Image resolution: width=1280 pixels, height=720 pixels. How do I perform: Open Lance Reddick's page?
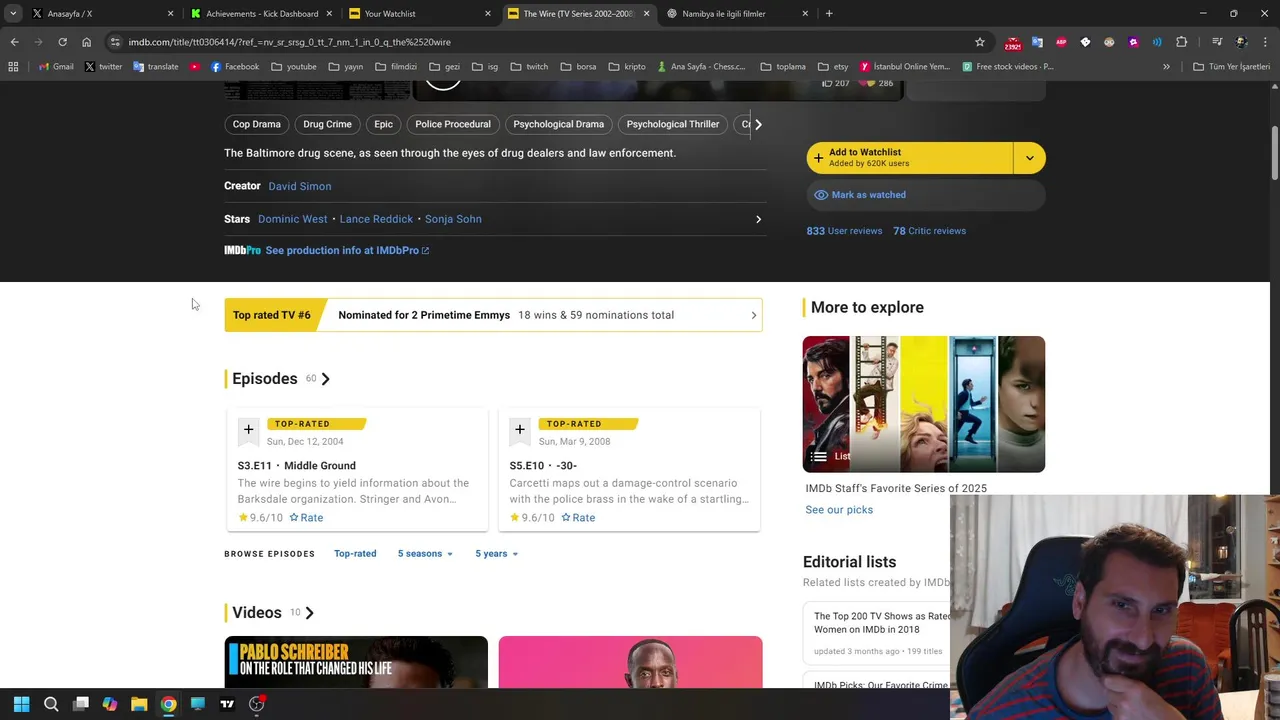tap(376, 219)
